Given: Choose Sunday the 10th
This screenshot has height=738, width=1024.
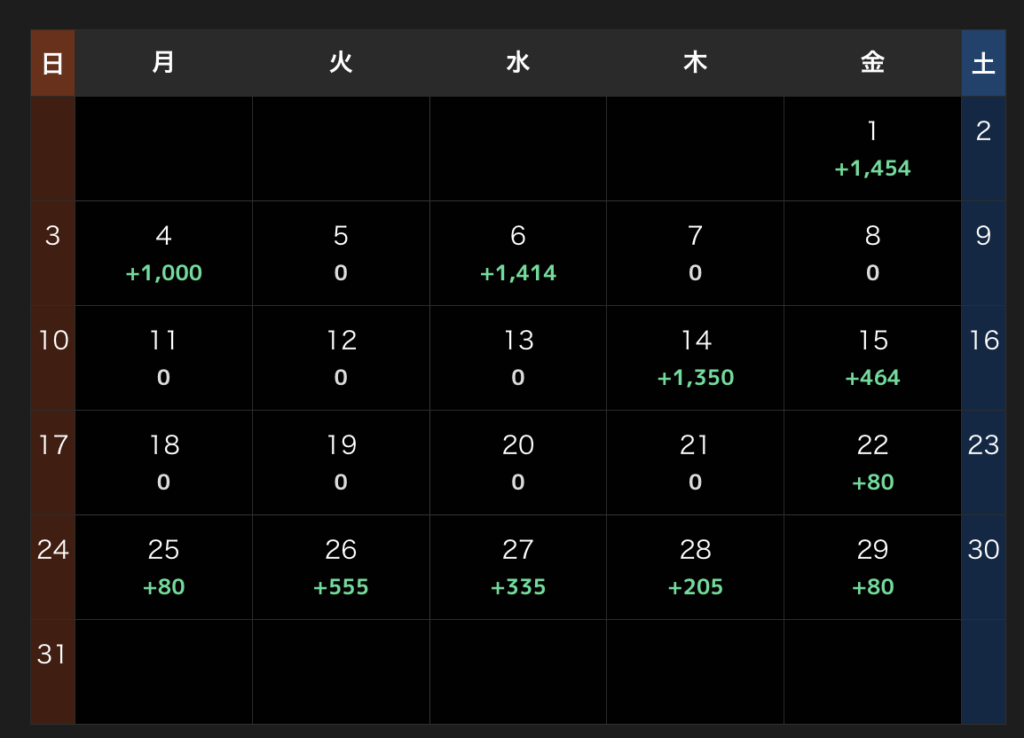Looking at the screenshot, I should 53,358.
